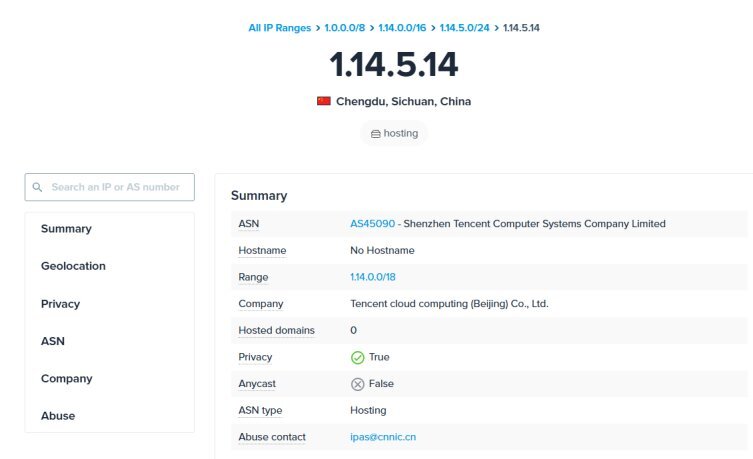The image size is (753, 459).
Task: Click the ipas@cnnic.cn abuse contact email
Action: [x=383, y=437]
